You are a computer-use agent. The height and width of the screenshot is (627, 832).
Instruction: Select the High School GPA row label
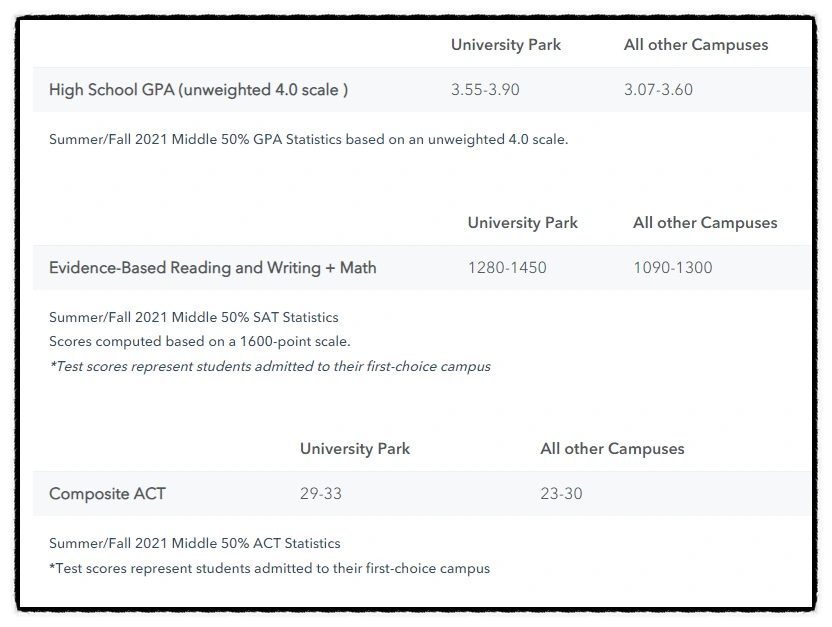pyautogui.click(x=198, y=89)
